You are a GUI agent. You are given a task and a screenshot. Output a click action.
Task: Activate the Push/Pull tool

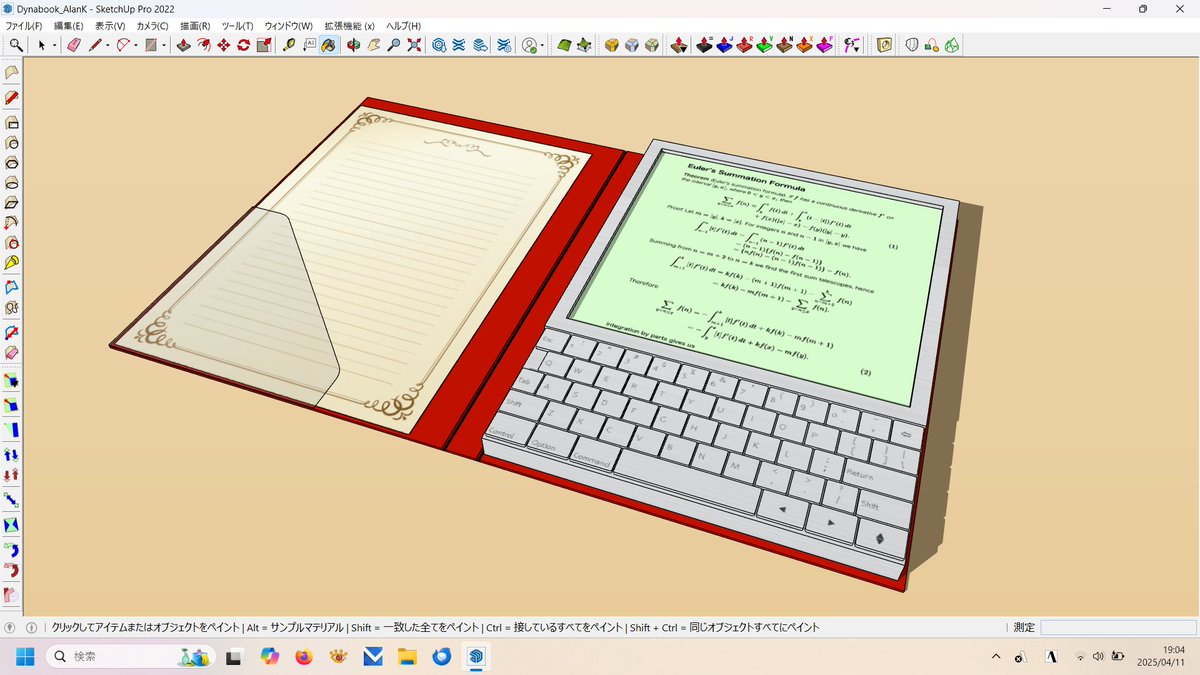(183, 45)
